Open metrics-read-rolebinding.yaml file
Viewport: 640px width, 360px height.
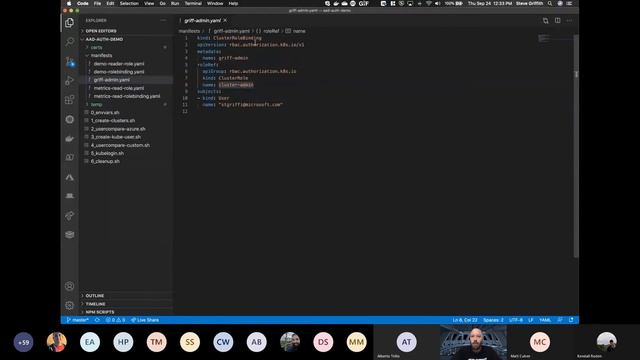(127, 96)
